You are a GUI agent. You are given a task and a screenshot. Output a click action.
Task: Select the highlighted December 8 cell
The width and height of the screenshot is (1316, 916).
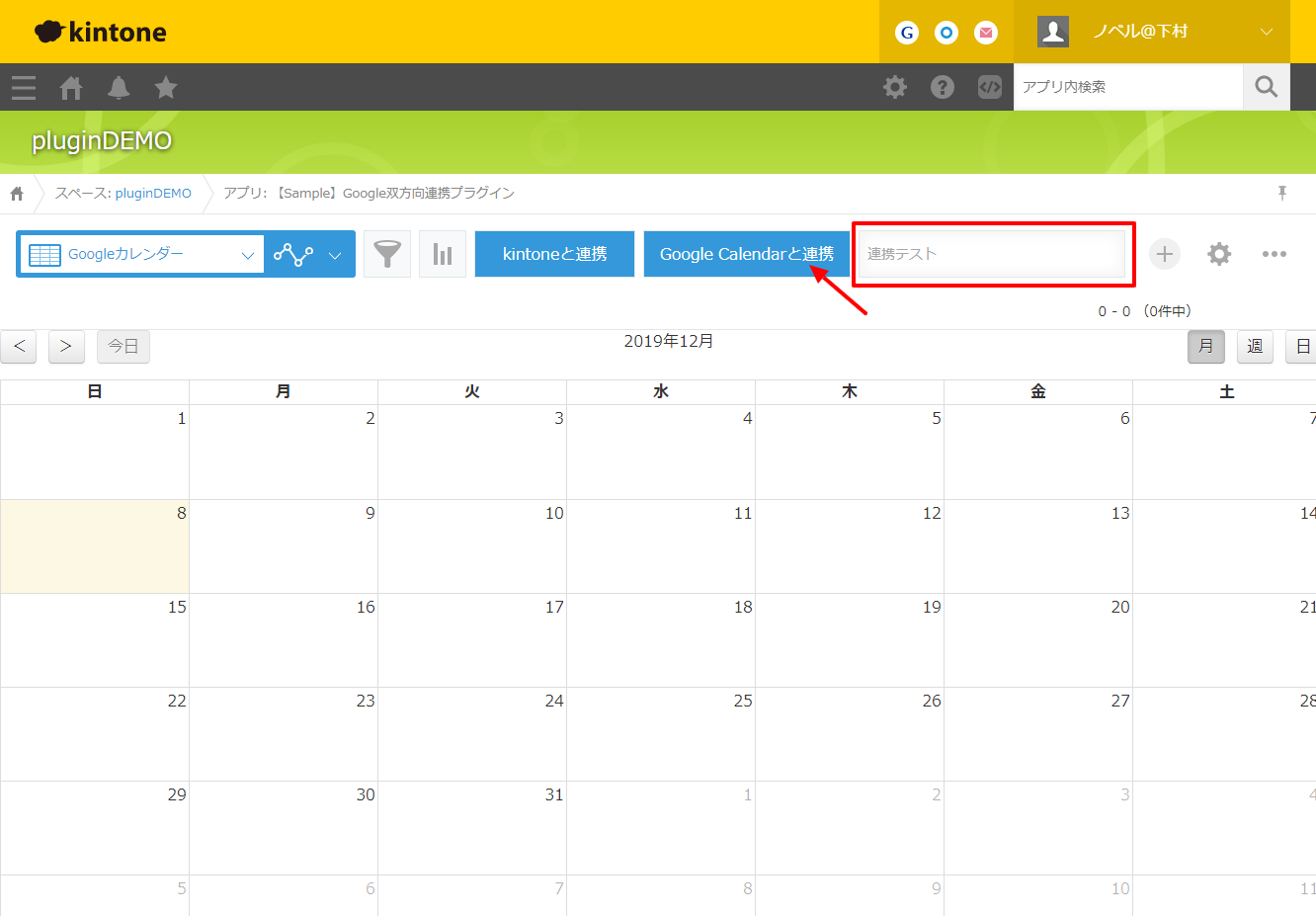tap(95, 546)
